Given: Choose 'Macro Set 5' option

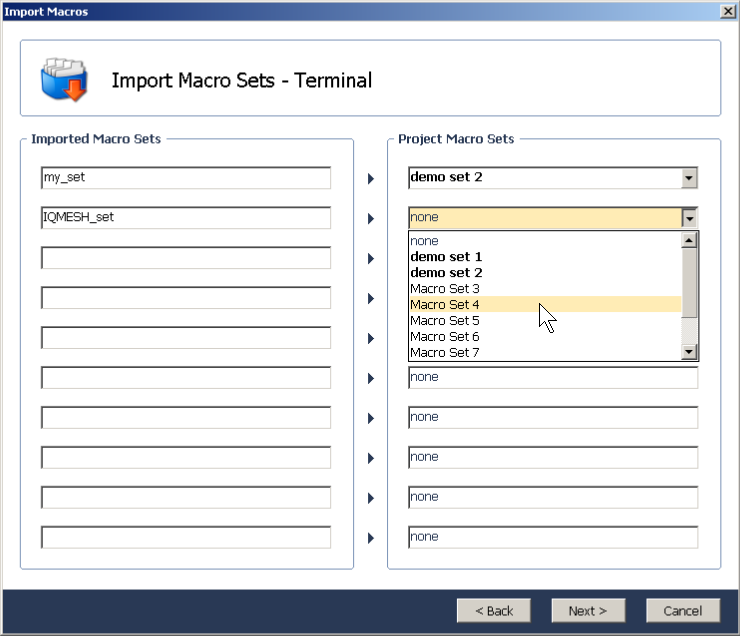Looking at the screenshot, I should click(545, 321).
